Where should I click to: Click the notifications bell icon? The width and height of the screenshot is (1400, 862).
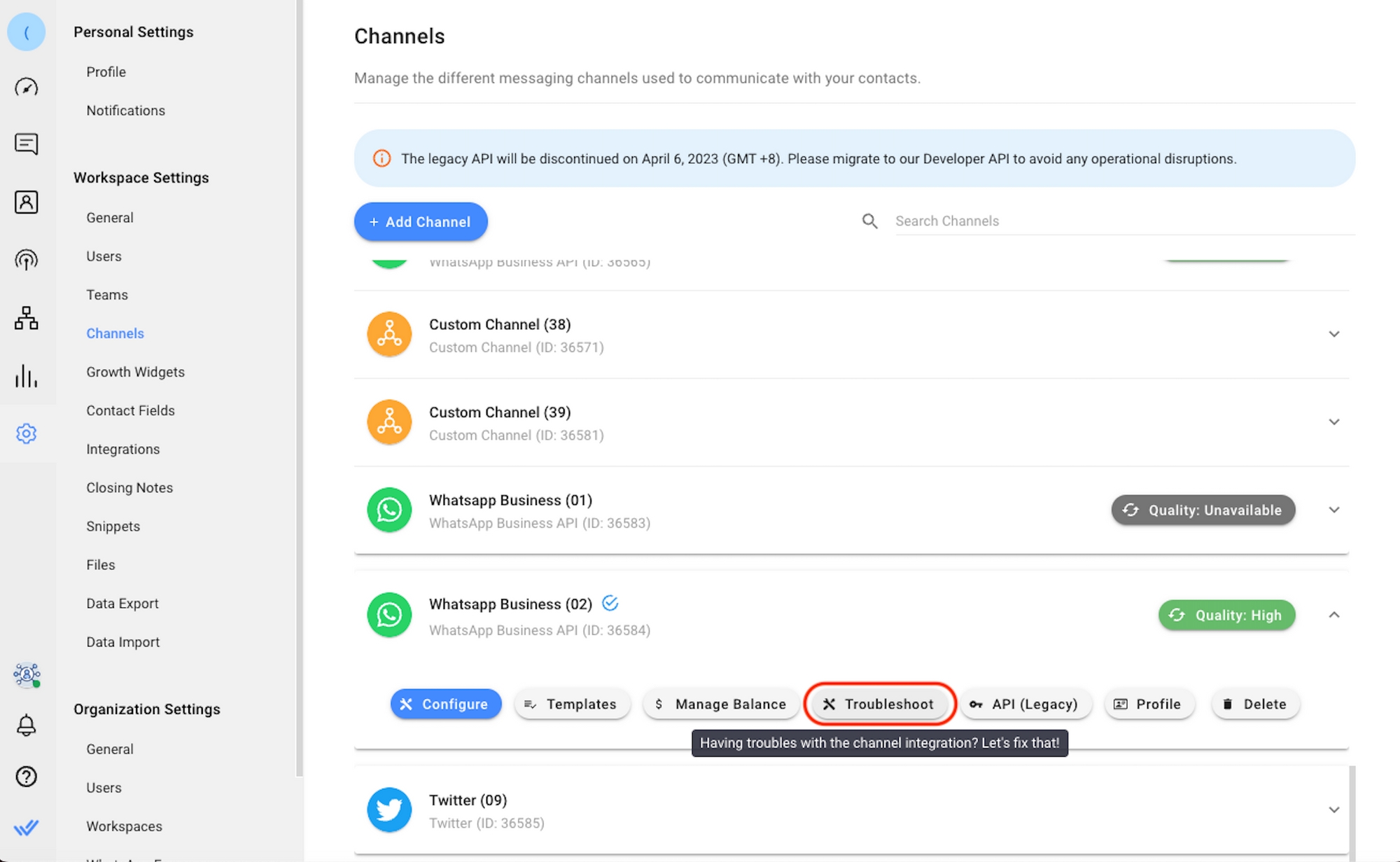pos(26,725)
